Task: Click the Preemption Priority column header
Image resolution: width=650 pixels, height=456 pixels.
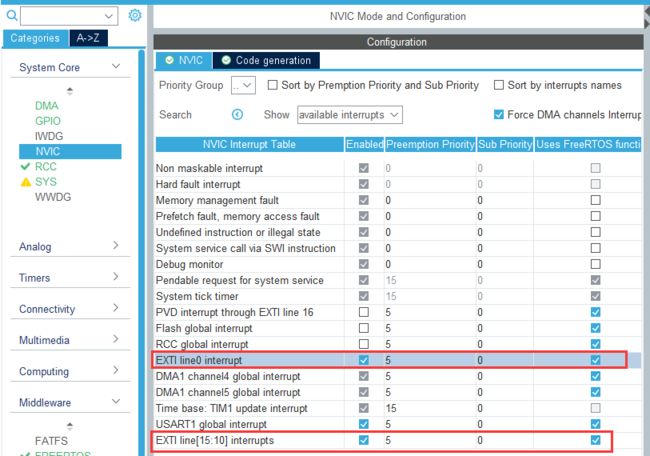Action: (428, 145)
